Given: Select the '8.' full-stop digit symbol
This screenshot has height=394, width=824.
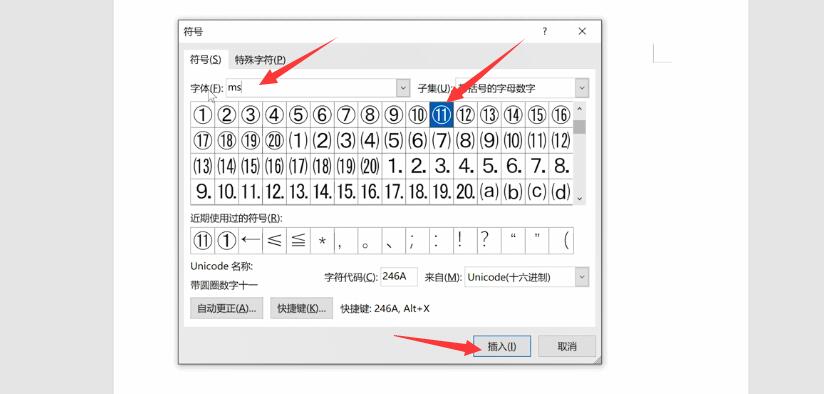Looking at the screenshot, I should point(561,166).
